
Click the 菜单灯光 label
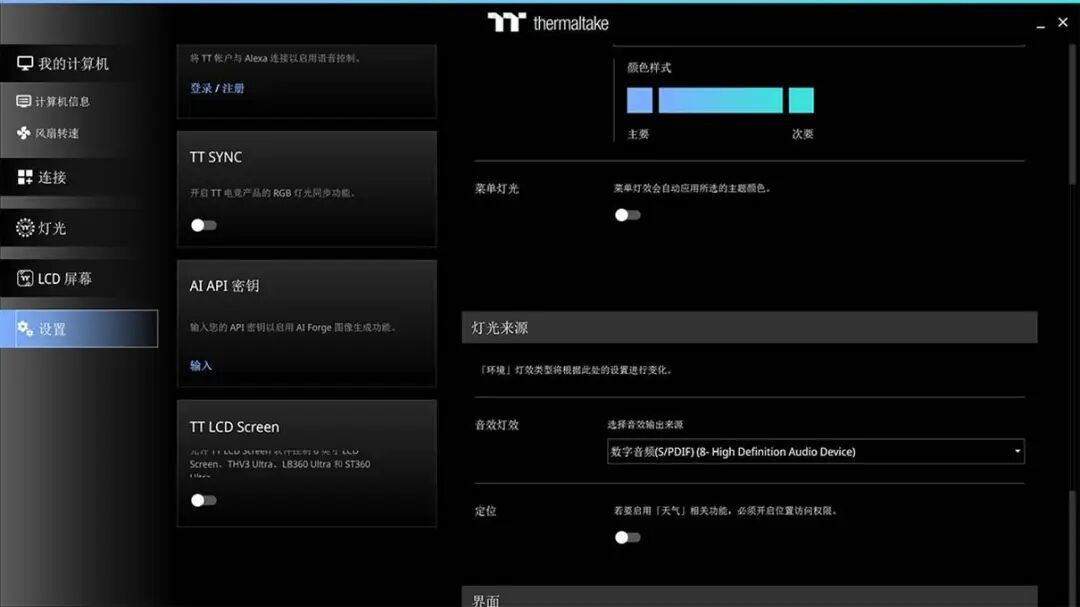click(497, 188)
